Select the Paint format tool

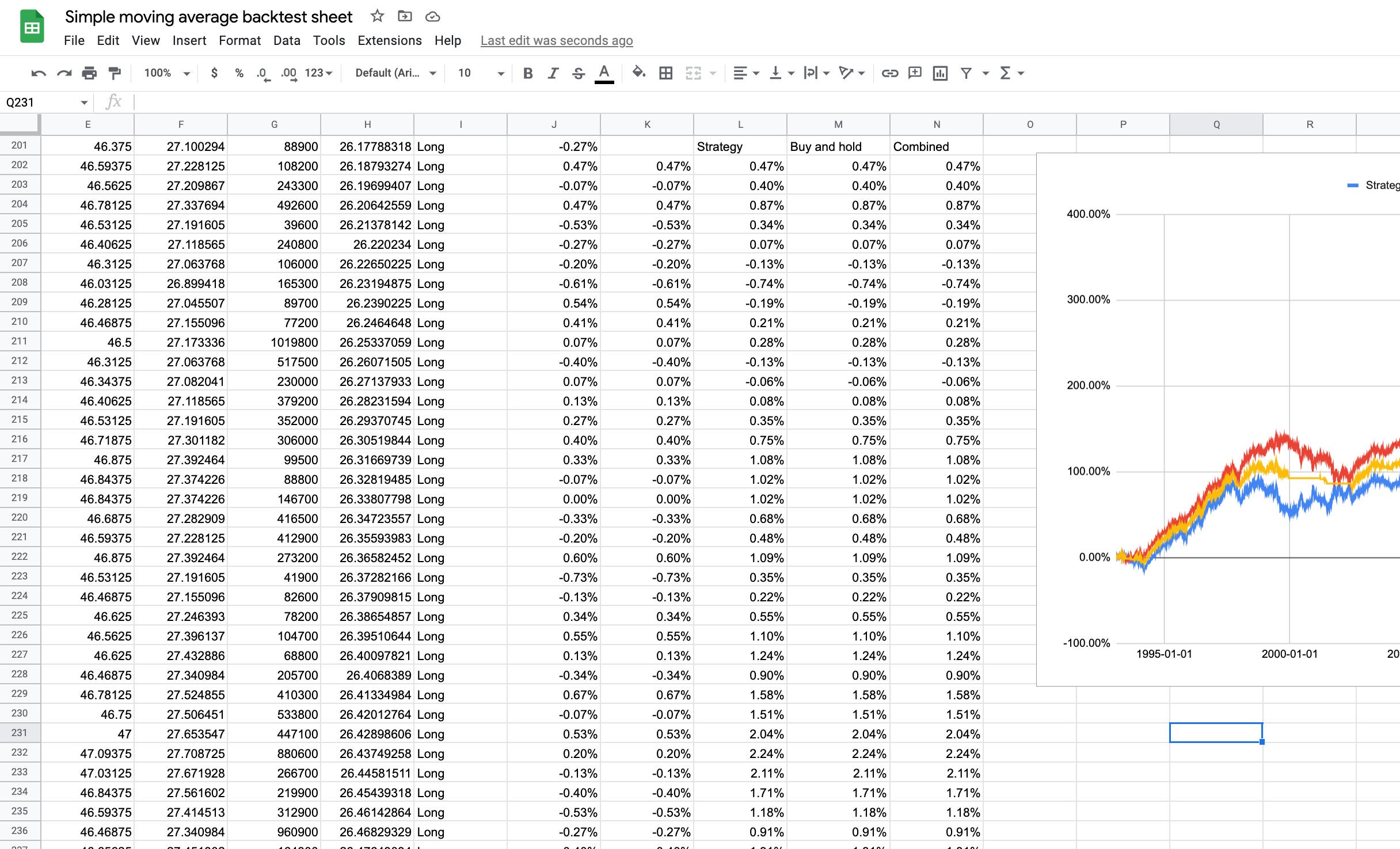point(114,73)
